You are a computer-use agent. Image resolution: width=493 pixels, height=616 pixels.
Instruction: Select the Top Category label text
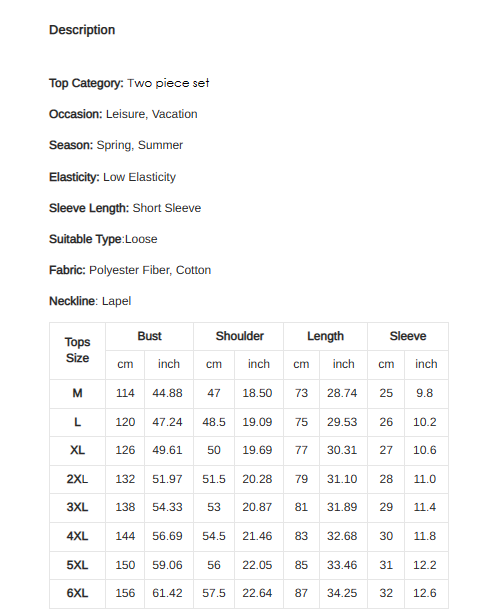[x=86, y=83]
